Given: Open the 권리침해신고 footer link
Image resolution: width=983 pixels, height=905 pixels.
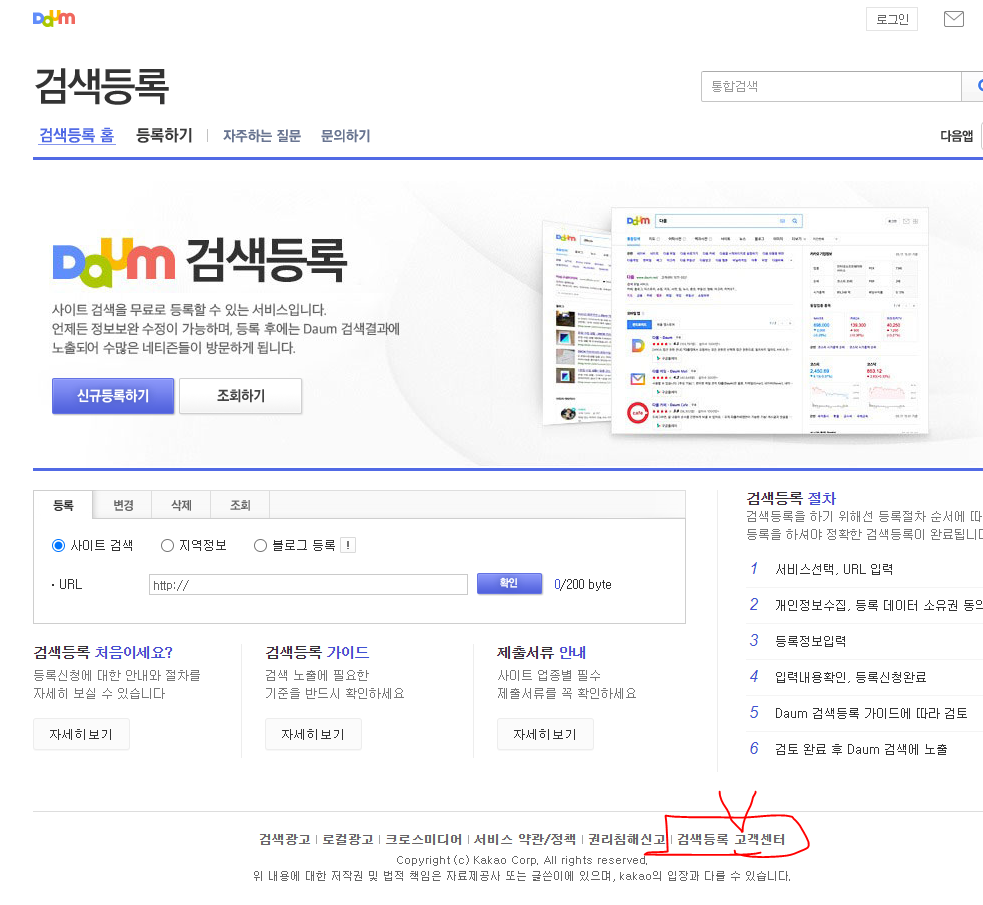Looking at the screenshot, I should coord(626,839).
